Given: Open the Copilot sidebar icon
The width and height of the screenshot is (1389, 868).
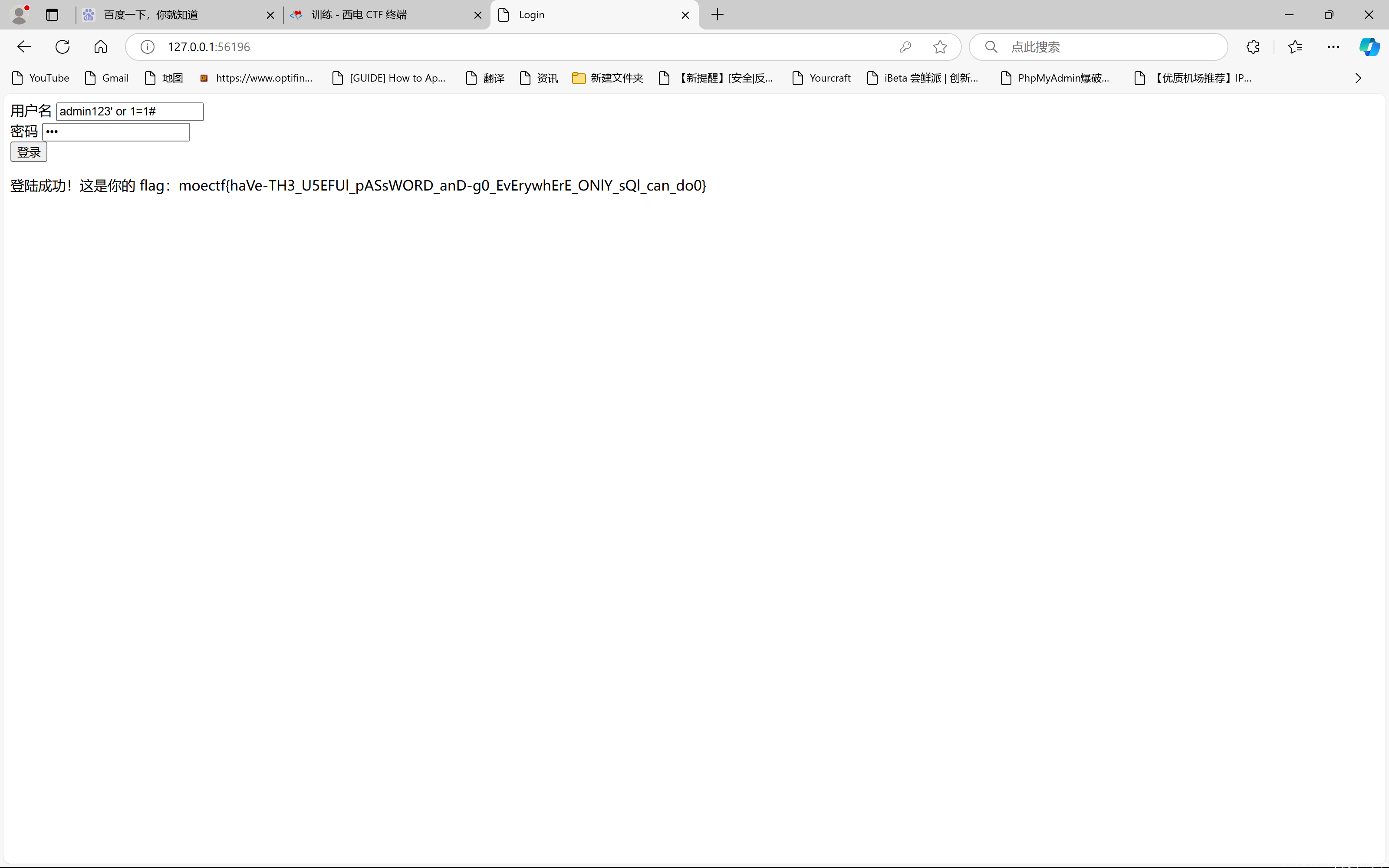Looking at the screenshot, I should pos(1369,47).
